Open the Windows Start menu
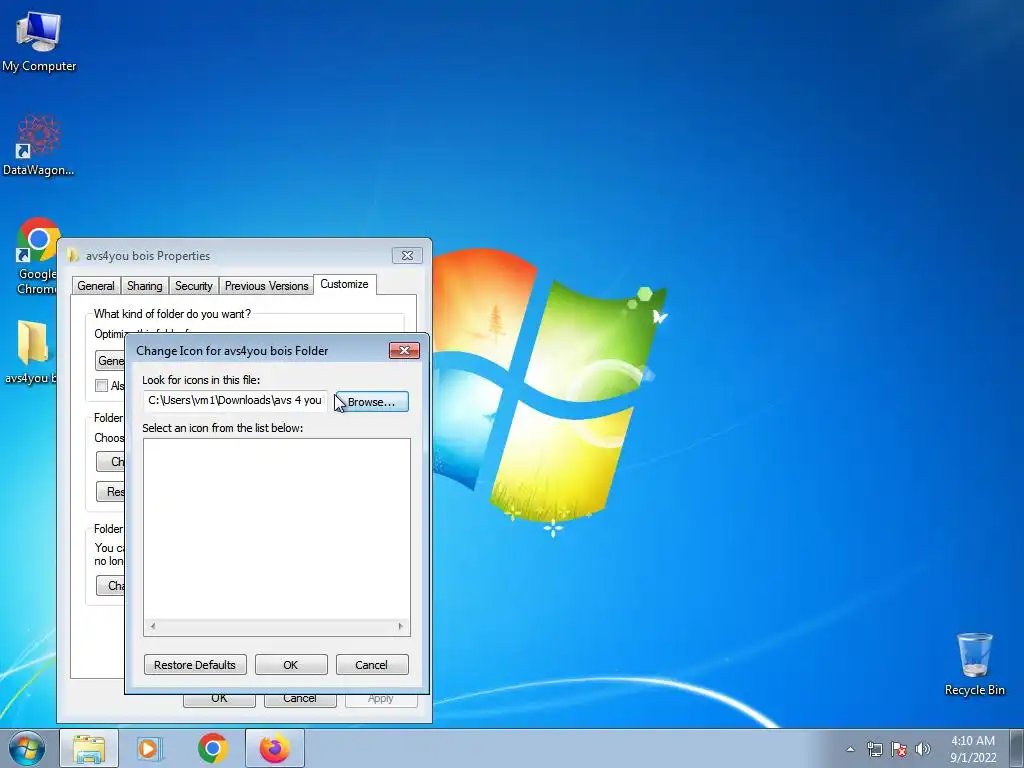The height and width of the screenshot is (768, 1024). click(27, 748)
